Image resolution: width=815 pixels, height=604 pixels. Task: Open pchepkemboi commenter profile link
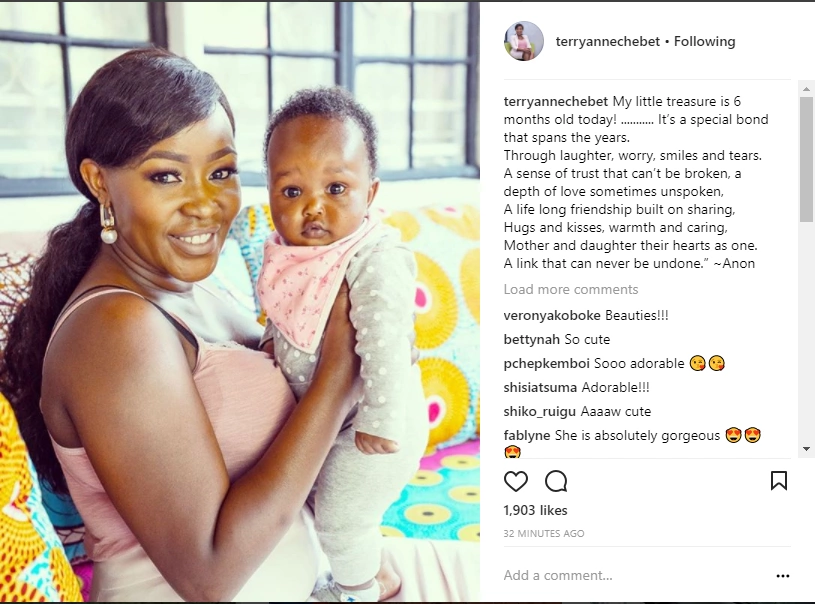[x=546, y=363]
